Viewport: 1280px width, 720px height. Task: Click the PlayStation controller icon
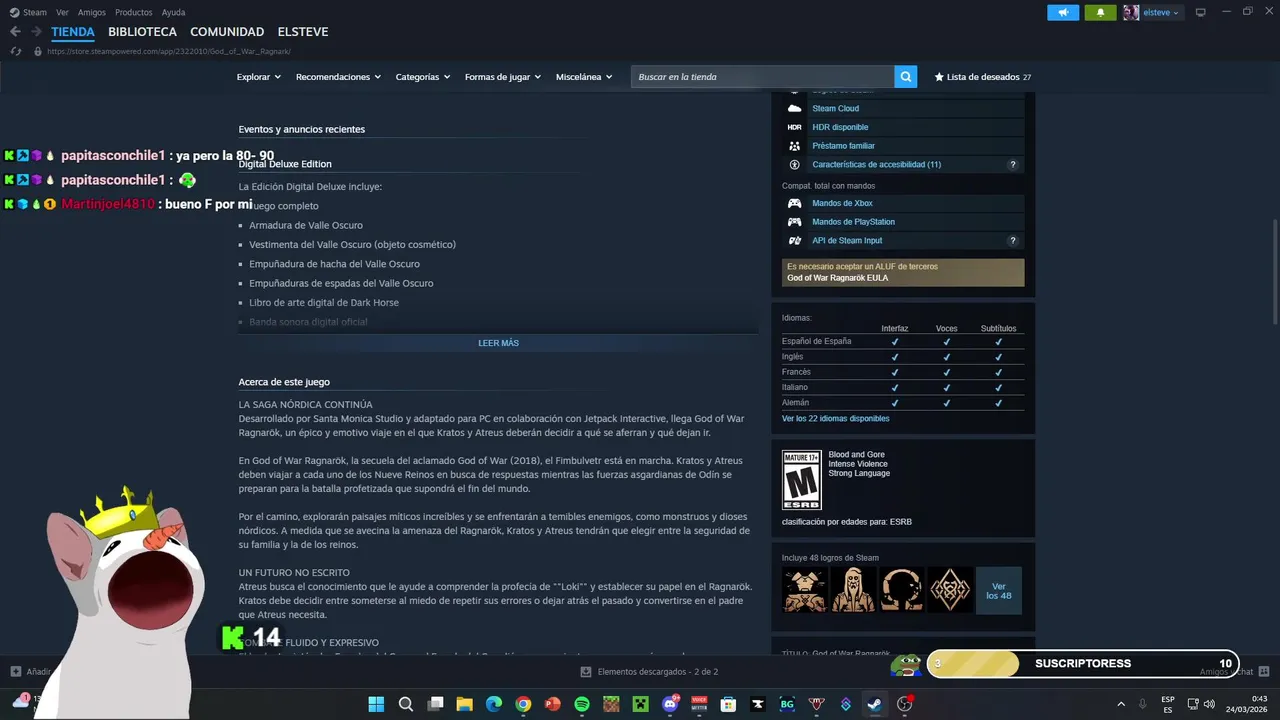point(794,222)
